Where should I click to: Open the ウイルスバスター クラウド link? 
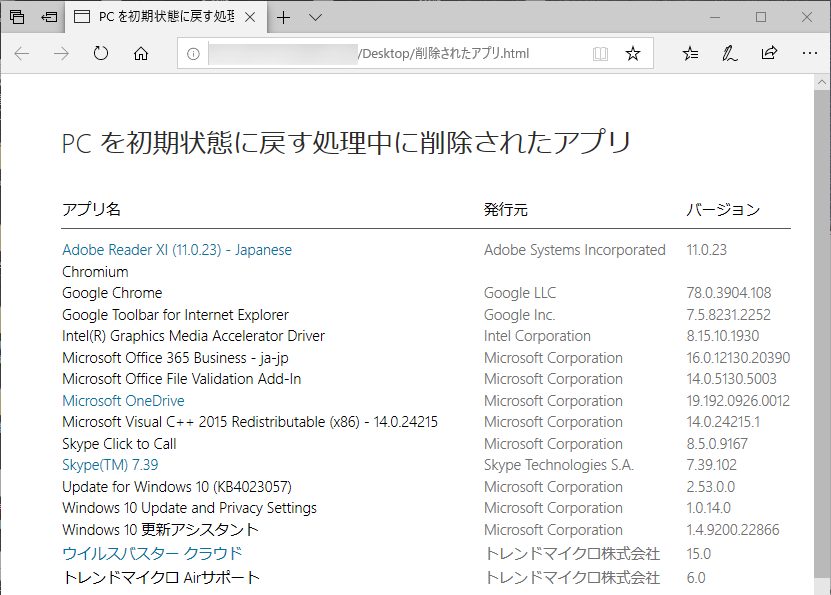(152, 553)
